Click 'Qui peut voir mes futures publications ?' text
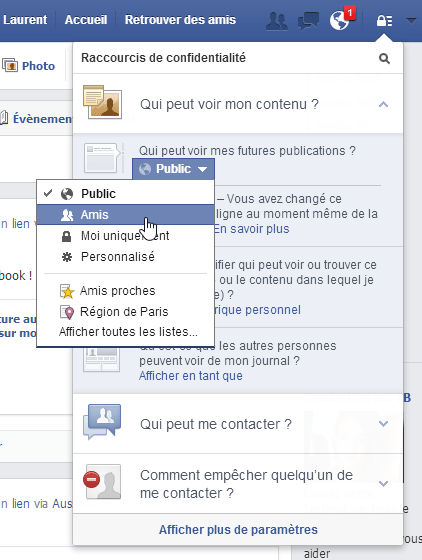422x560 pixels. (x=247, y=151)
